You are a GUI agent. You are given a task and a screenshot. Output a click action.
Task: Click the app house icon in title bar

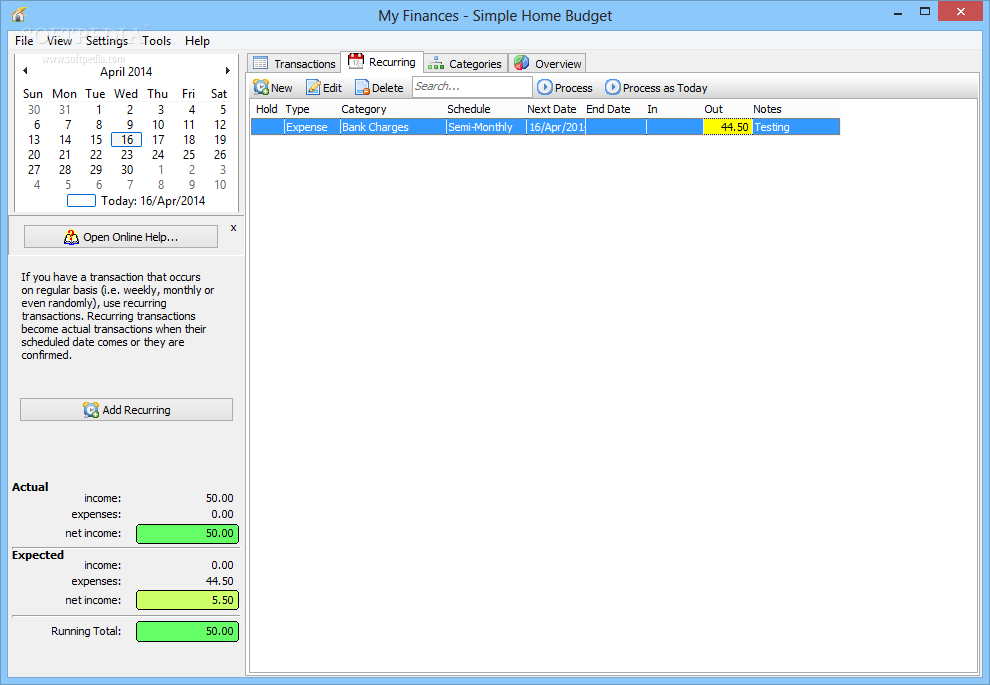pos(18,15)
